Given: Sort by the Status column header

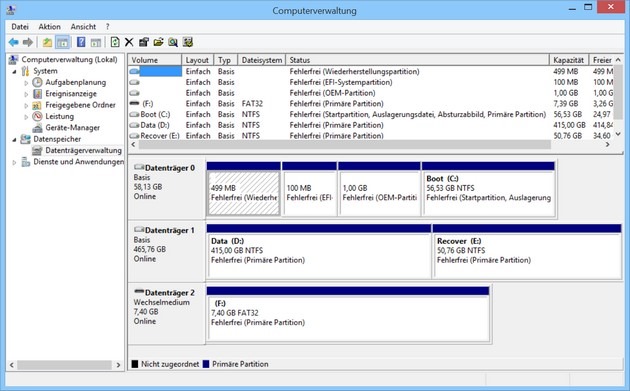Looking at the screenshot, I should [x=417, y=60].
